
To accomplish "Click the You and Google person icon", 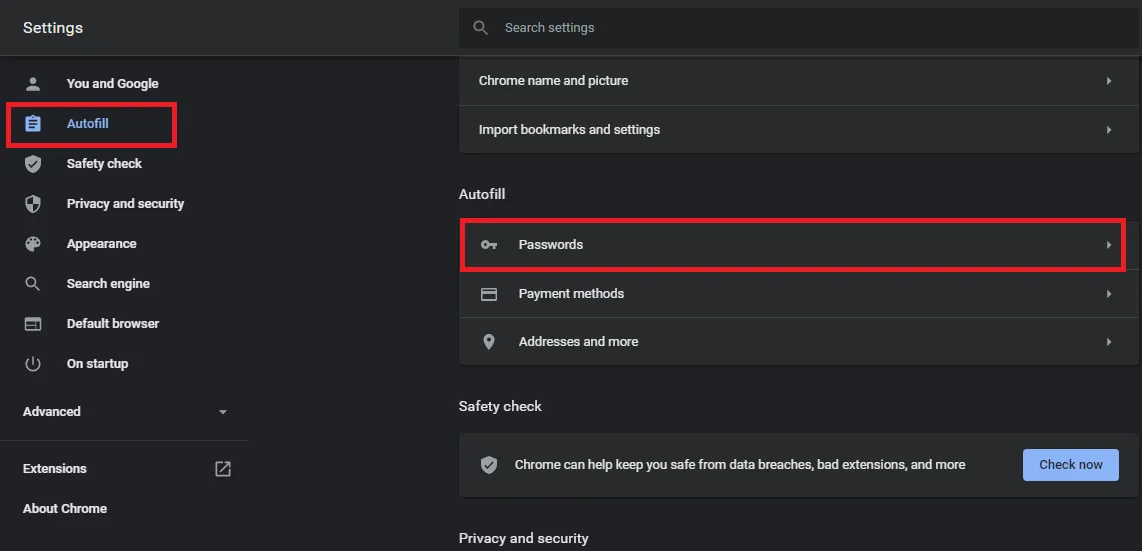I will [33, 84].
